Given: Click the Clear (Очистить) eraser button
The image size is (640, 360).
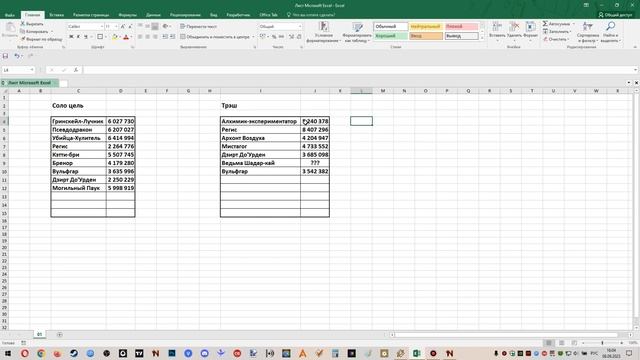Looking at the screenshot, I should click(x=556, y=39).
